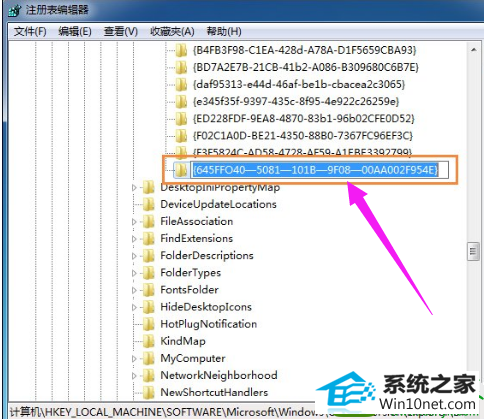484x419 pixels.
Task: Expand the FileAssociation key
Action: point(134,222)
